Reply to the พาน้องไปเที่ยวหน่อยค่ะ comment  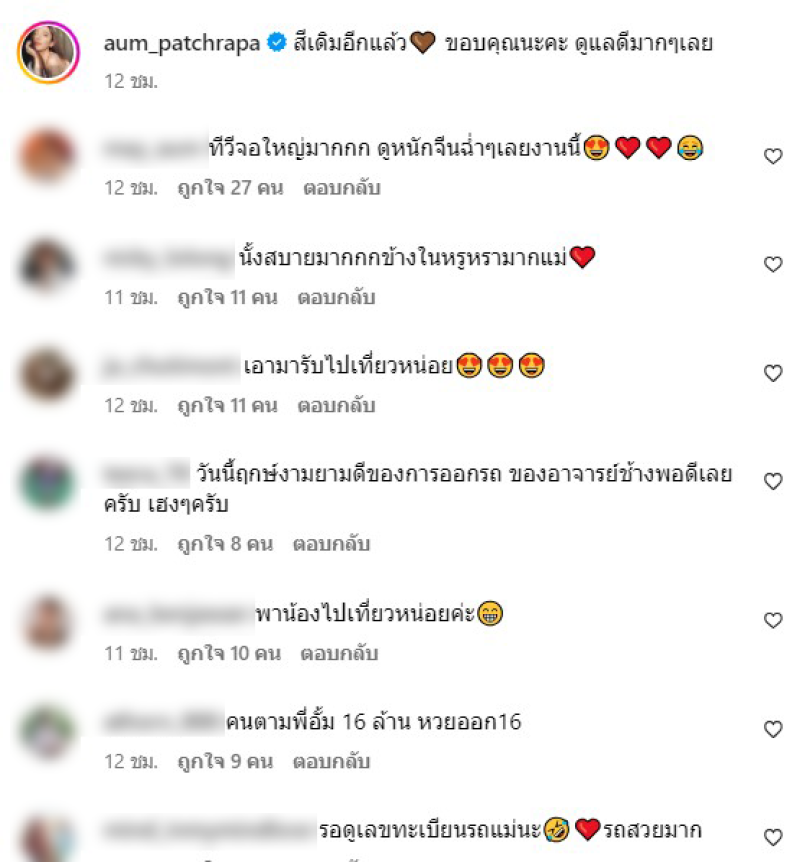(339, 653)
